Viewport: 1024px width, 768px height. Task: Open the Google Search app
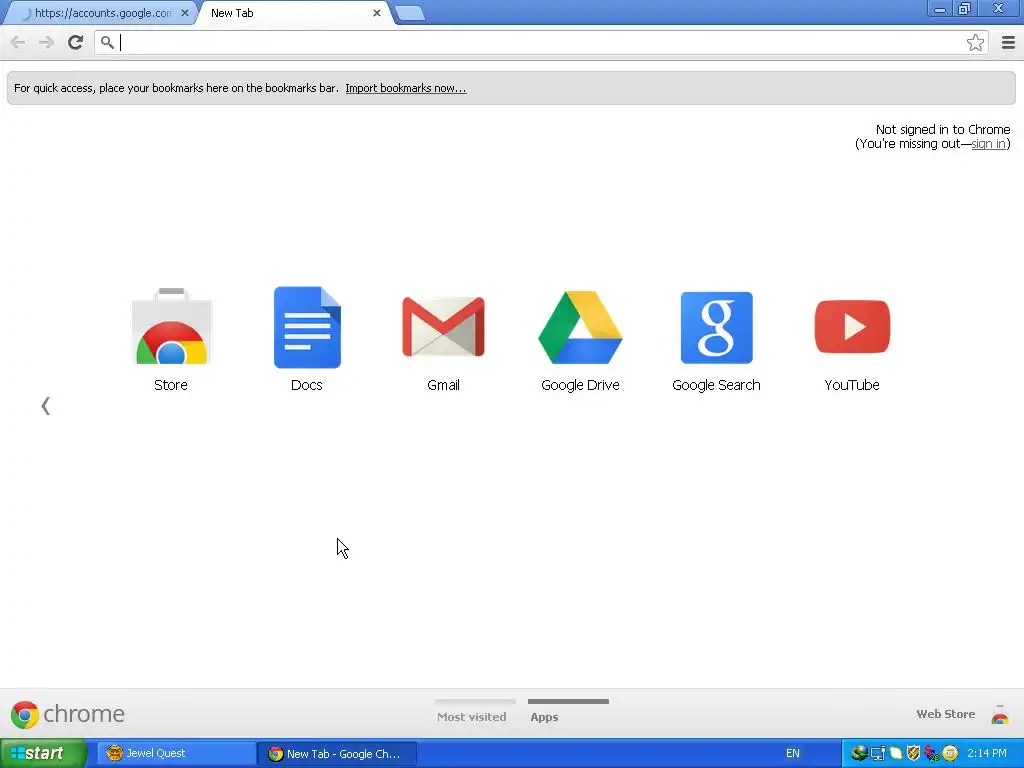click(x=716, y=327)
